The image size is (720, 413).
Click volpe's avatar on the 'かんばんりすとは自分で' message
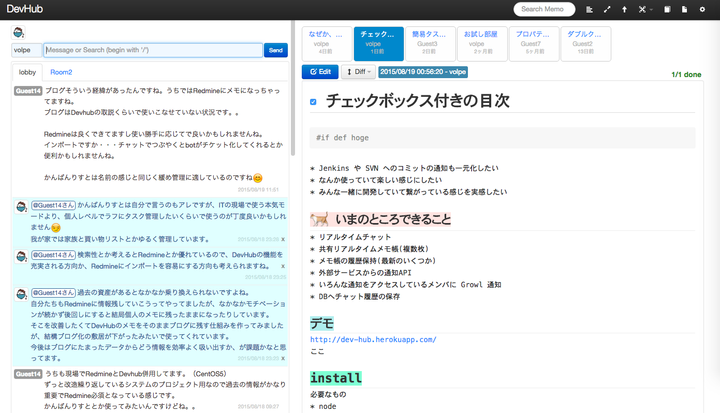(x=21, y=207)
